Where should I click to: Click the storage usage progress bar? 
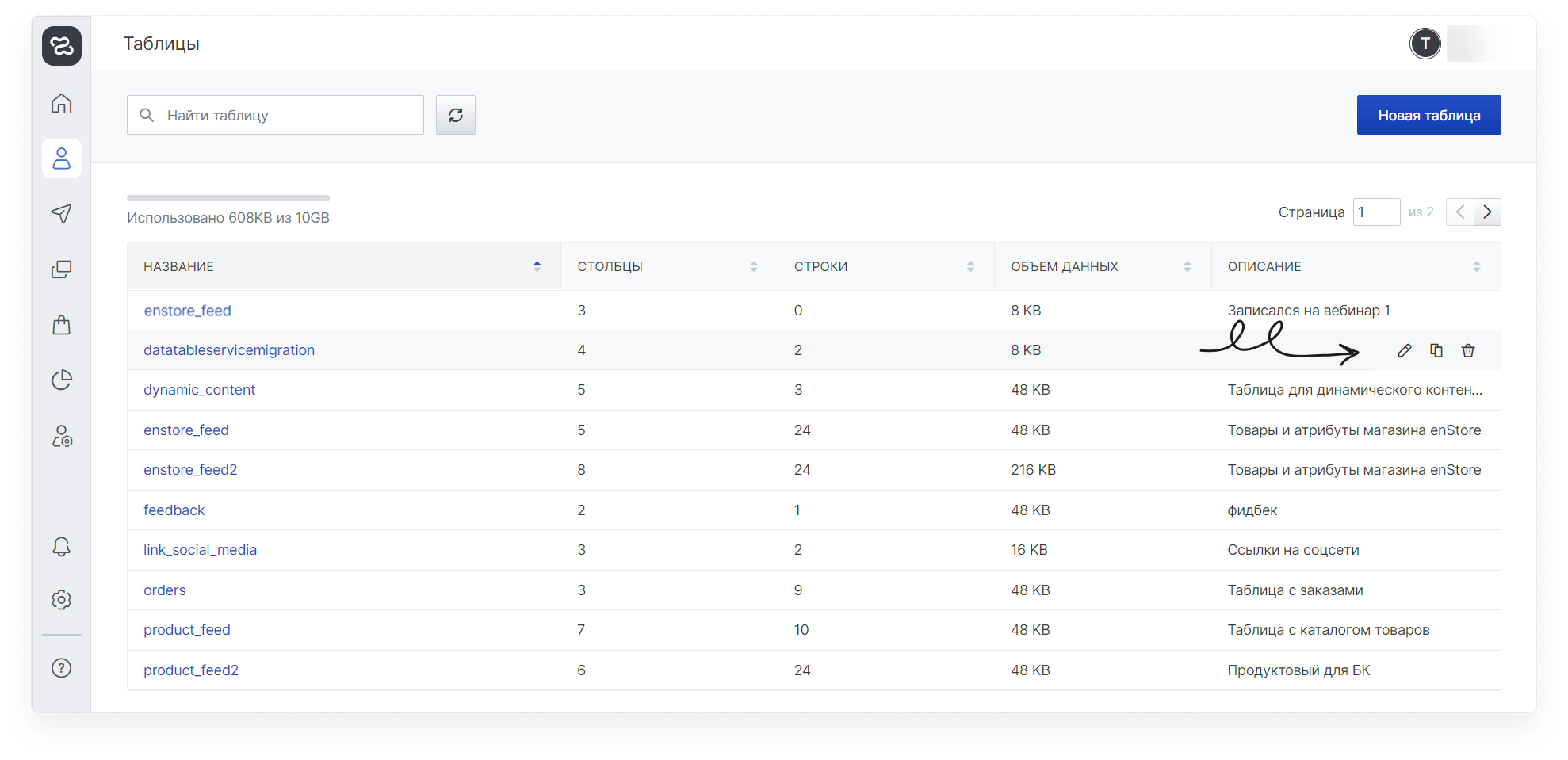coord(228,198)
